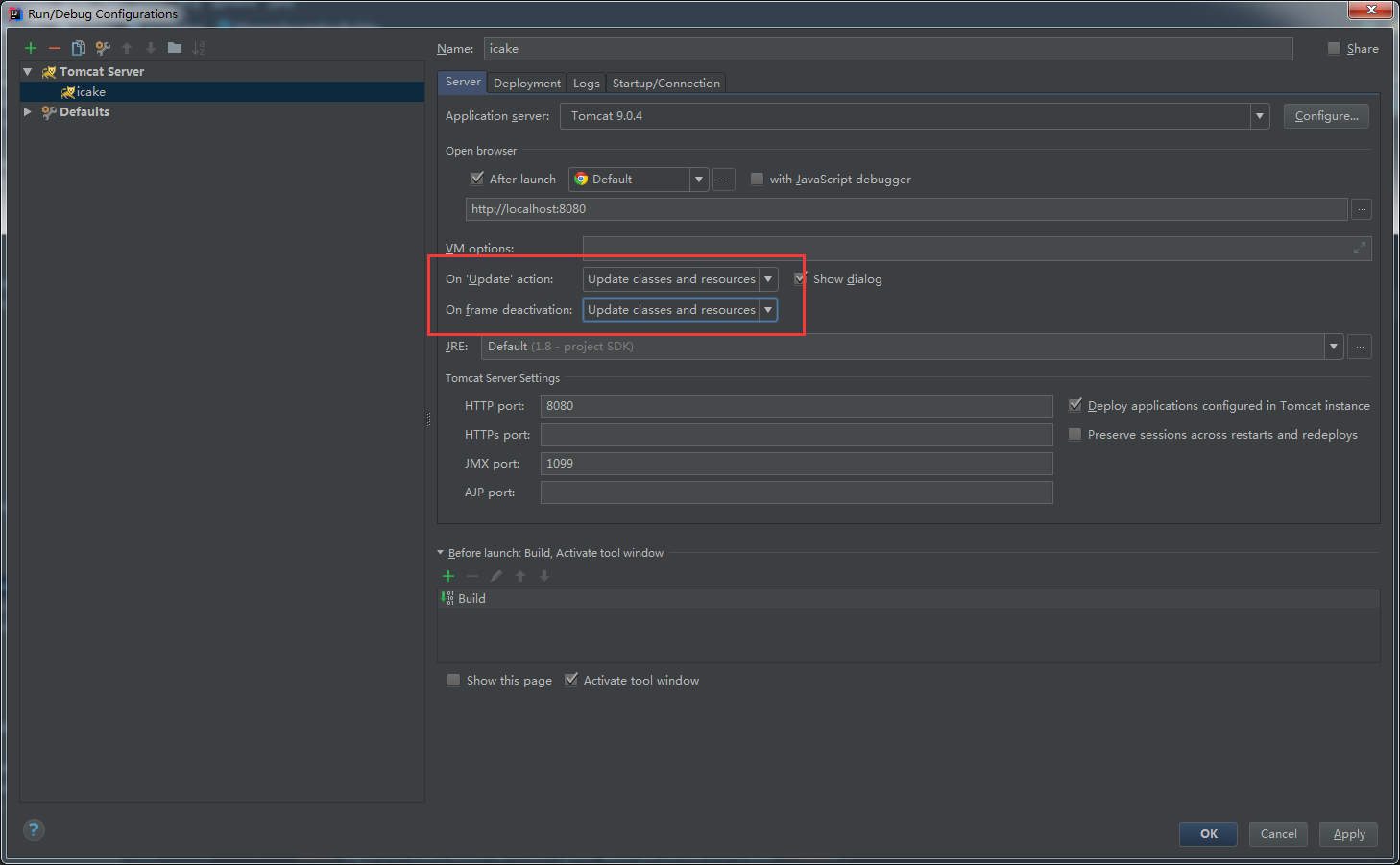Uncheck the After launch checkbox
Viewport: 1400px width, 865px height.
pos(477,179)
